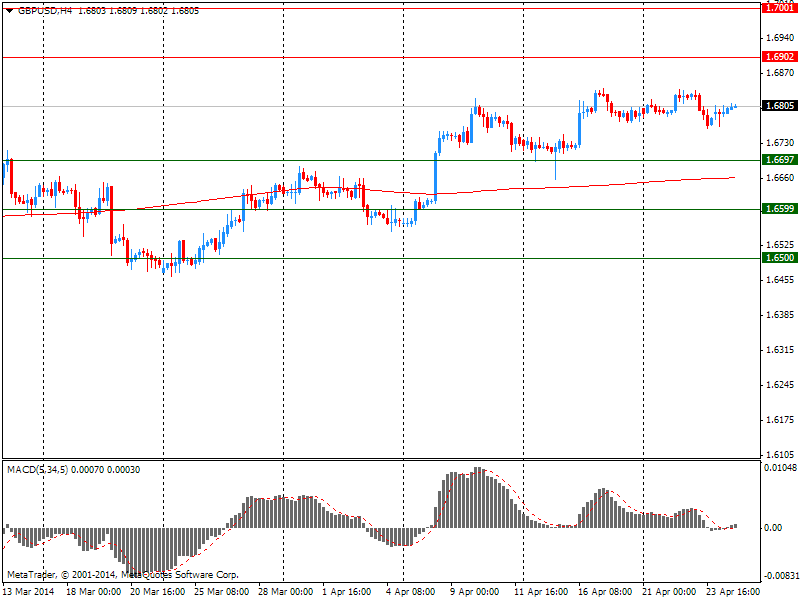Image resolution: width=800 pixels, height=600 pixels.
Task: Click the 16 Apr 08:00 time label
Action: tap(605, 592)
